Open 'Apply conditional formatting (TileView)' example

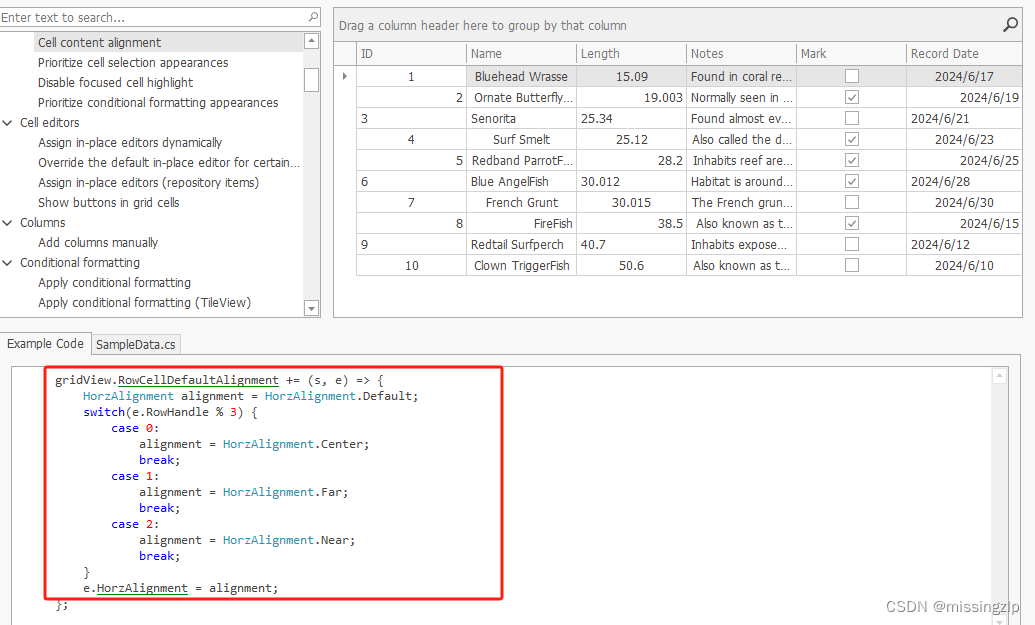coord(144,302)
